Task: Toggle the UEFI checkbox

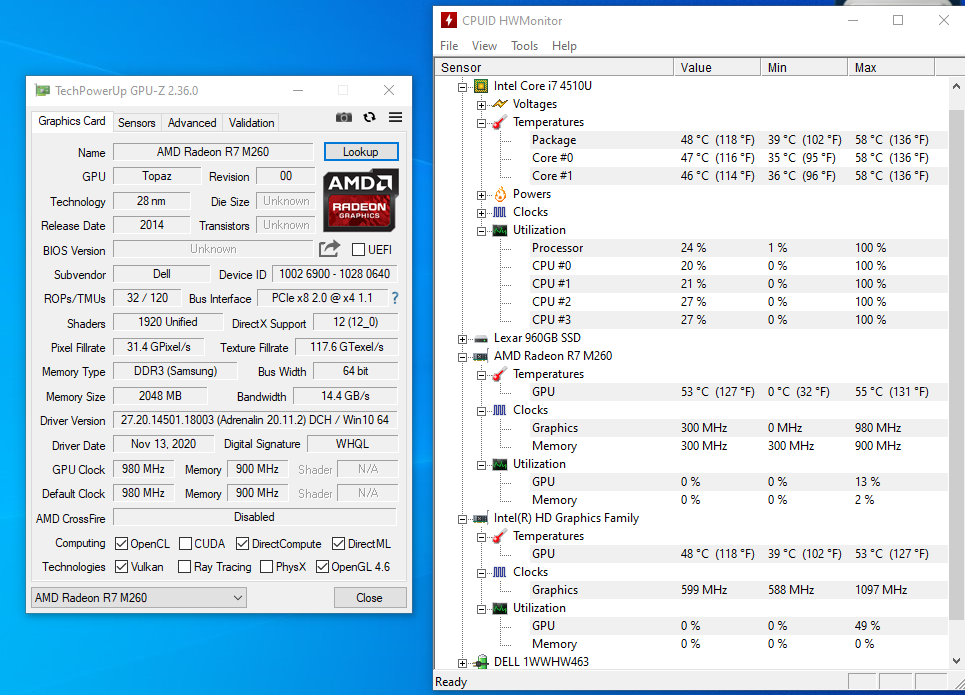Action: 358,249
